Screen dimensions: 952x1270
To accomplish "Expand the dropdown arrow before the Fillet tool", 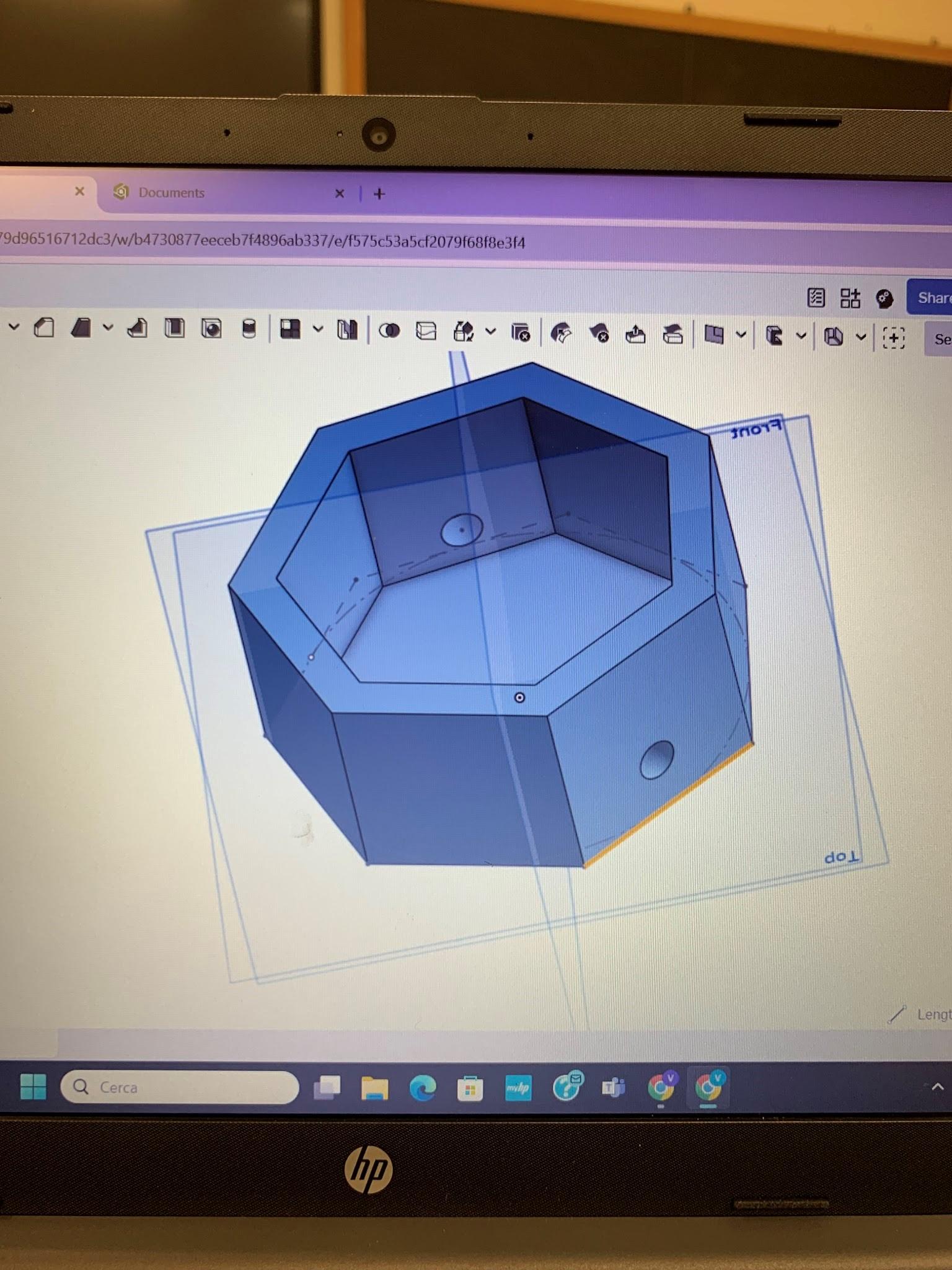I will tap(14, 327).
